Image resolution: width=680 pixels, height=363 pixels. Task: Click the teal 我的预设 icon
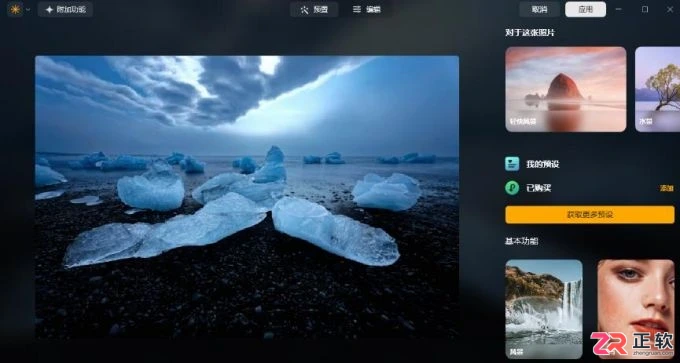click(x=512, y=164)
